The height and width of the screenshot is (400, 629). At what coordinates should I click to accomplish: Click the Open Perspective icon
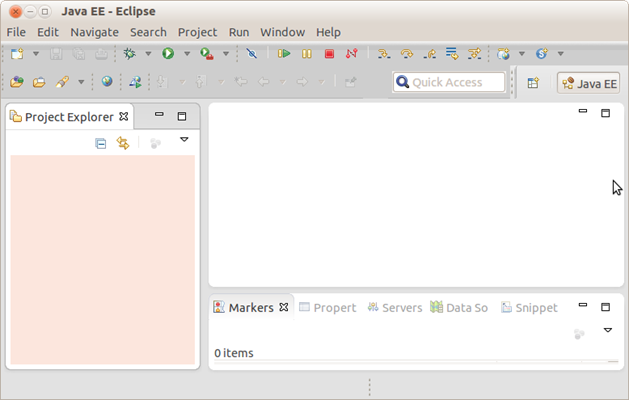(533, 83)
